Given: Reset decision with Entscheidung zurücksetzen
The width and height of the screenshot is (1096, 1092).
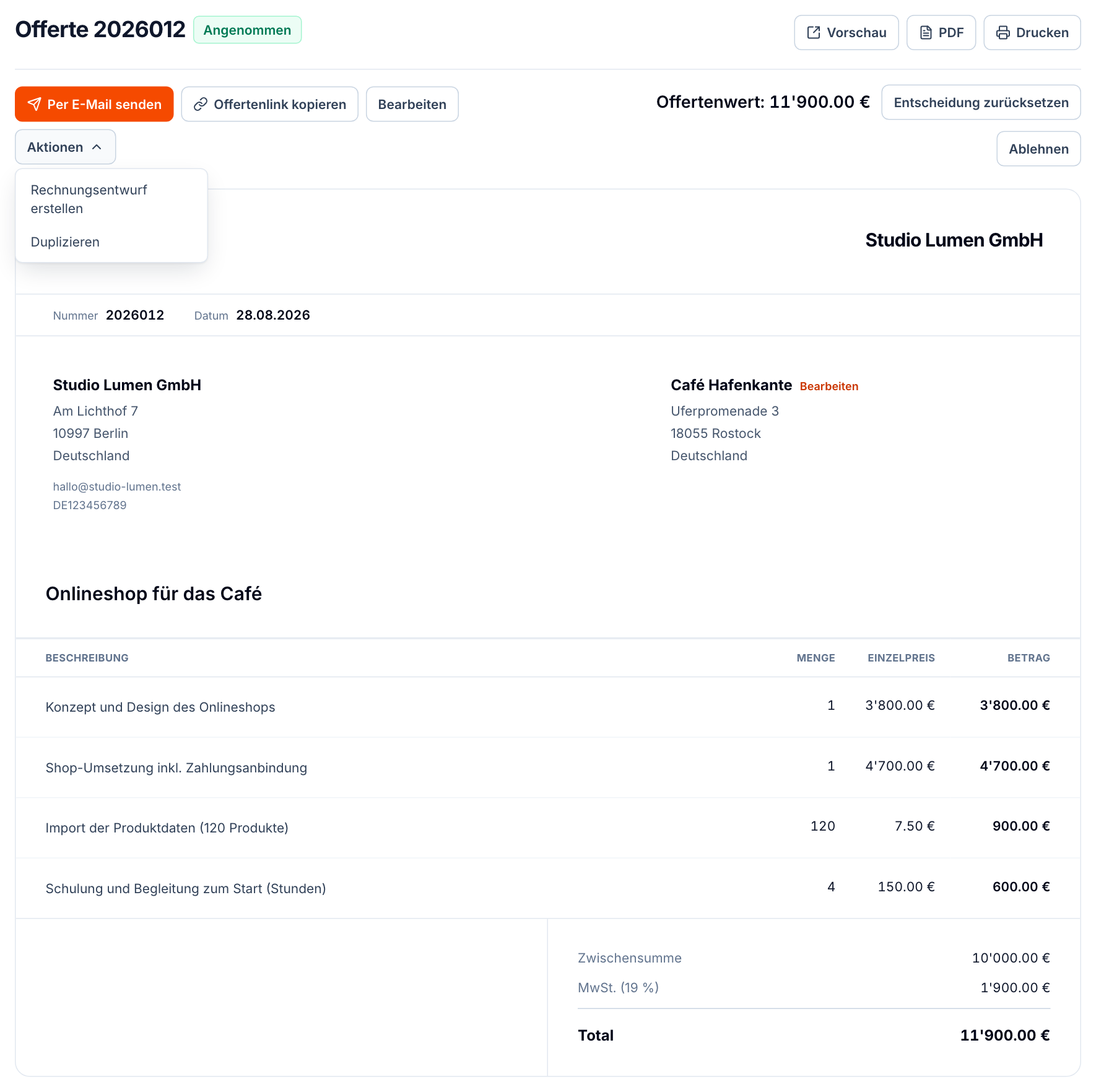Looking at the screenshot, I should pyautogui.click(x=981, y=103).
